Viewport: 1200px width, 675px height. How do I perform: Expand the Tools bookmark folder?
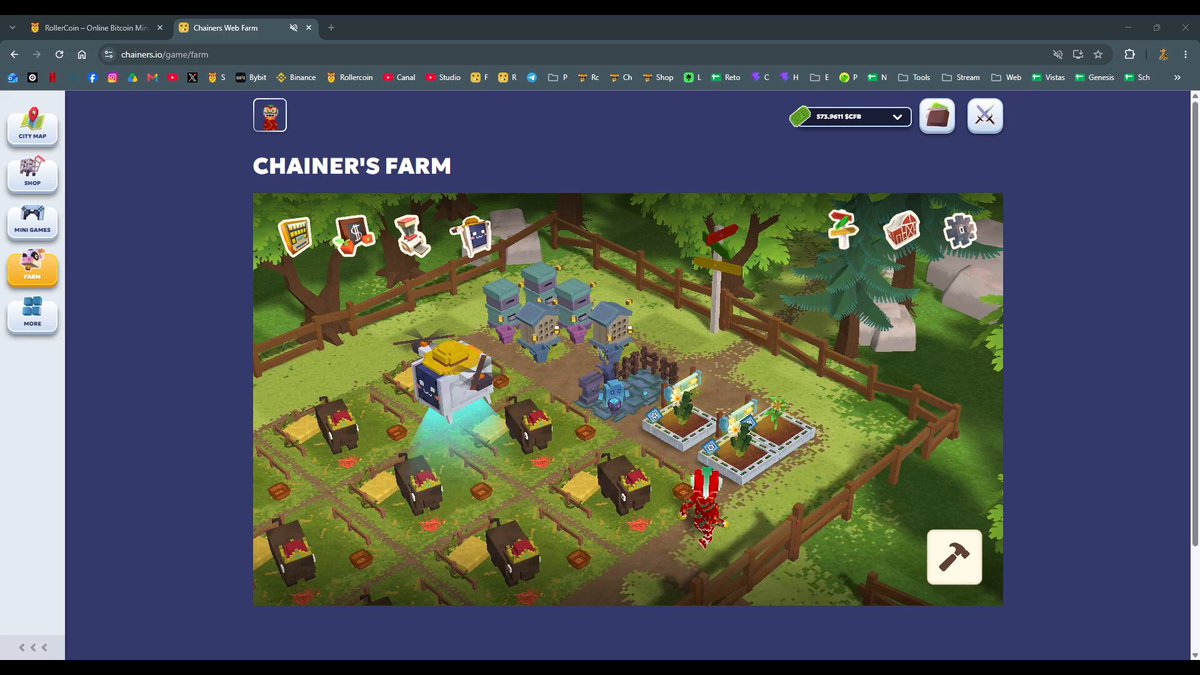click(x=914, y=77)
